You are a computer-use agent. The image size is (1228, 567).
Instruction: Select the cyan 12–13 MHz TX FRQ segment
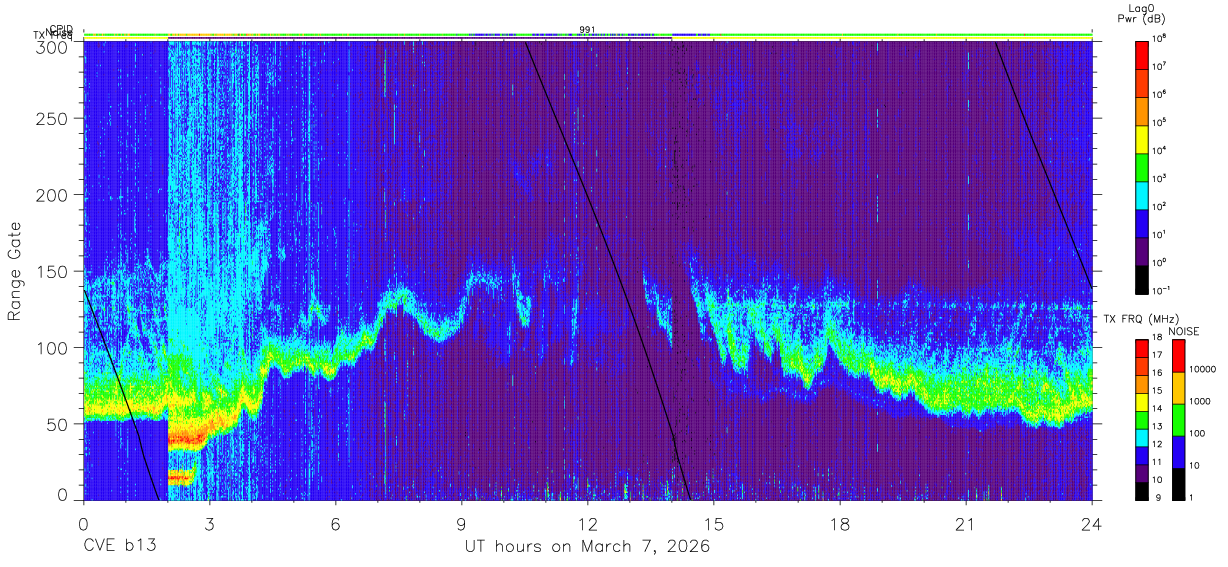(1141, 437)
